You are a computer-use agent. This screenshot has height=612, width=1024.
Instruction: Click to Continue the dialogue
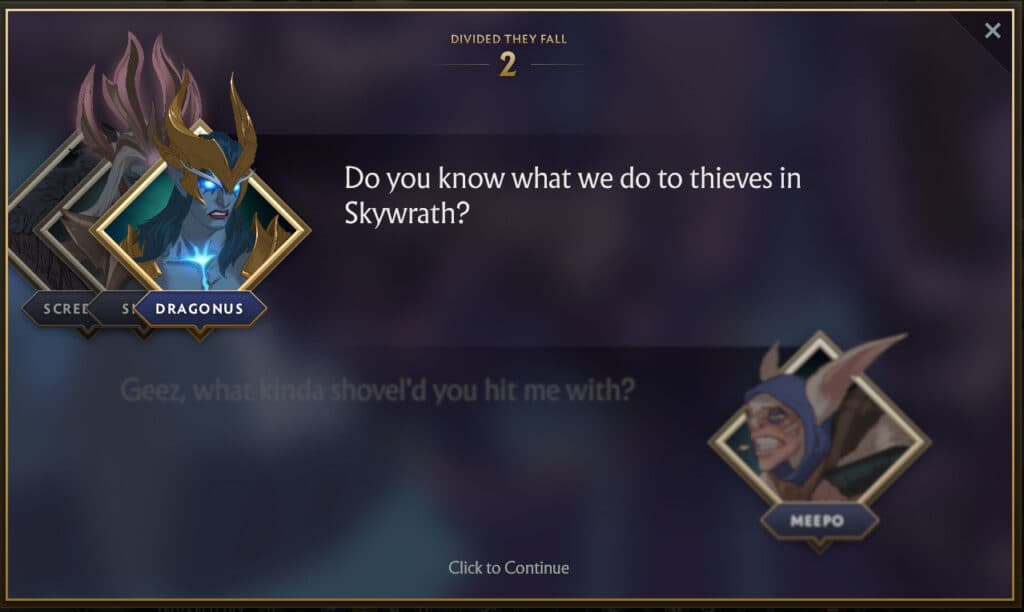click(x=508, y=568)
